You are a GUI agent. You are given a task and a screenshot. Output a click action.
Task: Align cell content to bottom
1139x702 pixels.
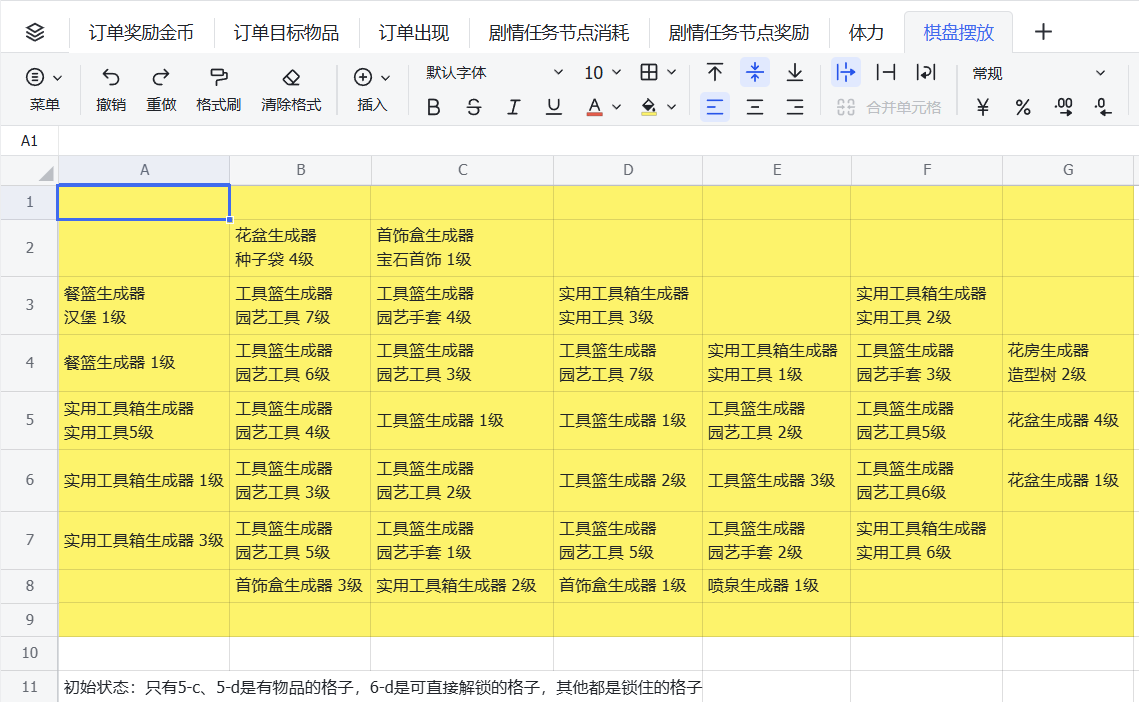[795, 72]
